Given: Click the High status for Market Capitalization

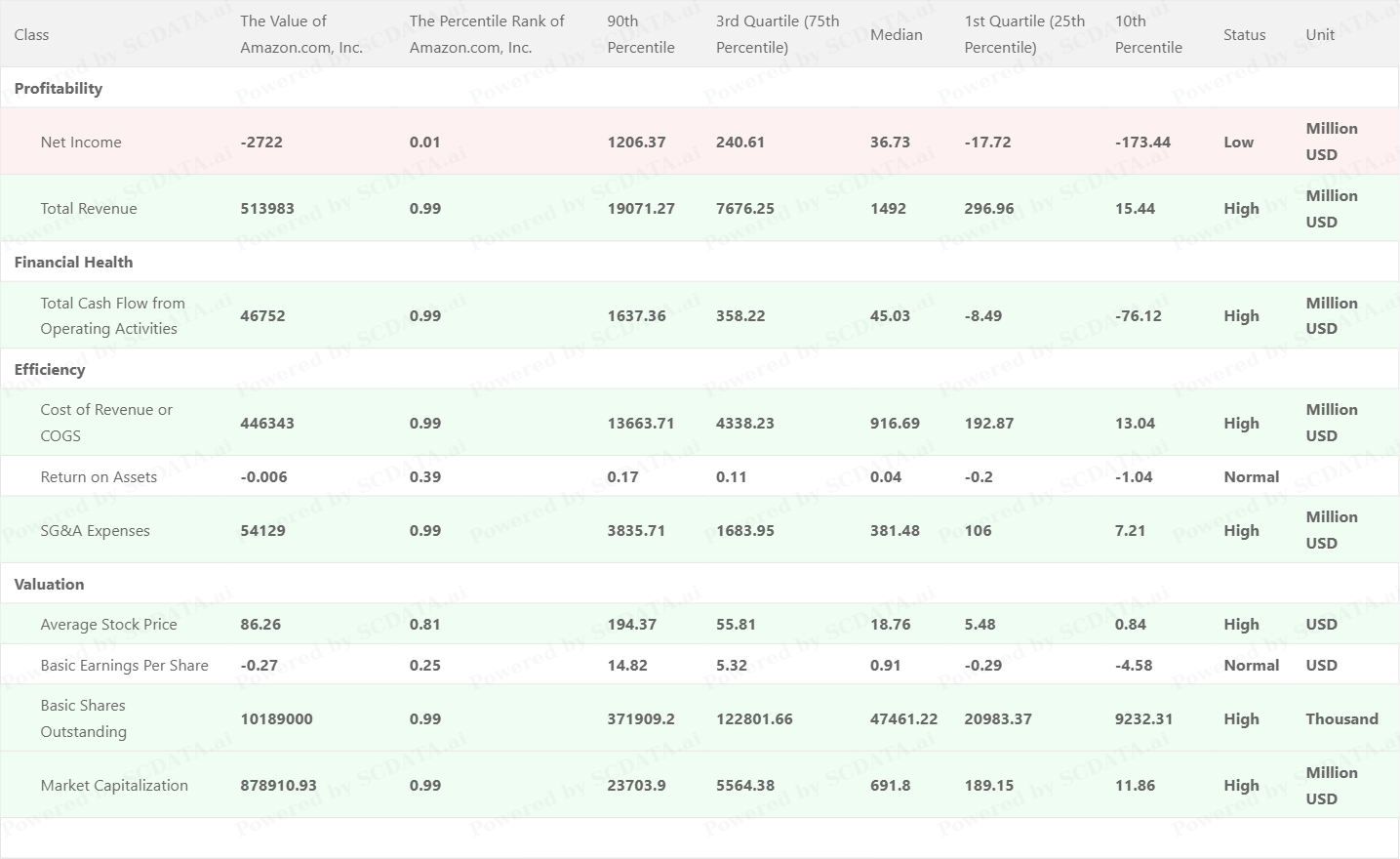Looking at the screenshot, I should [x=1241, y=785].
